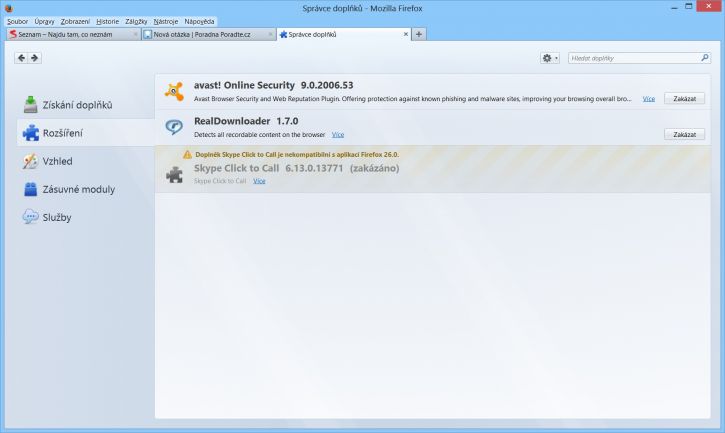The height and width of the screenshot is (433, 725).
Task: Click the red S favicon on the Seznam tab
Action: point(13,34)
